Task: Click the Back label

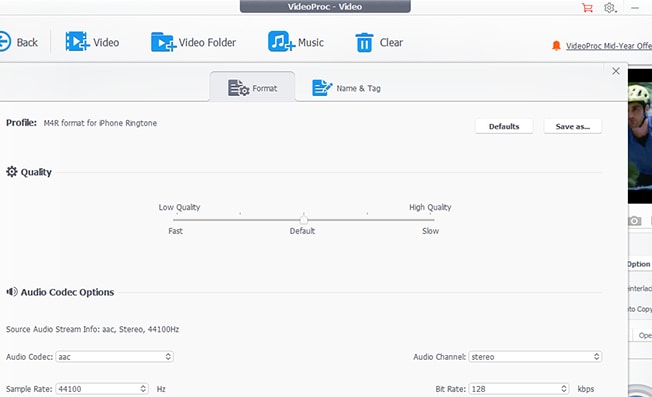Action: [27, 42]
